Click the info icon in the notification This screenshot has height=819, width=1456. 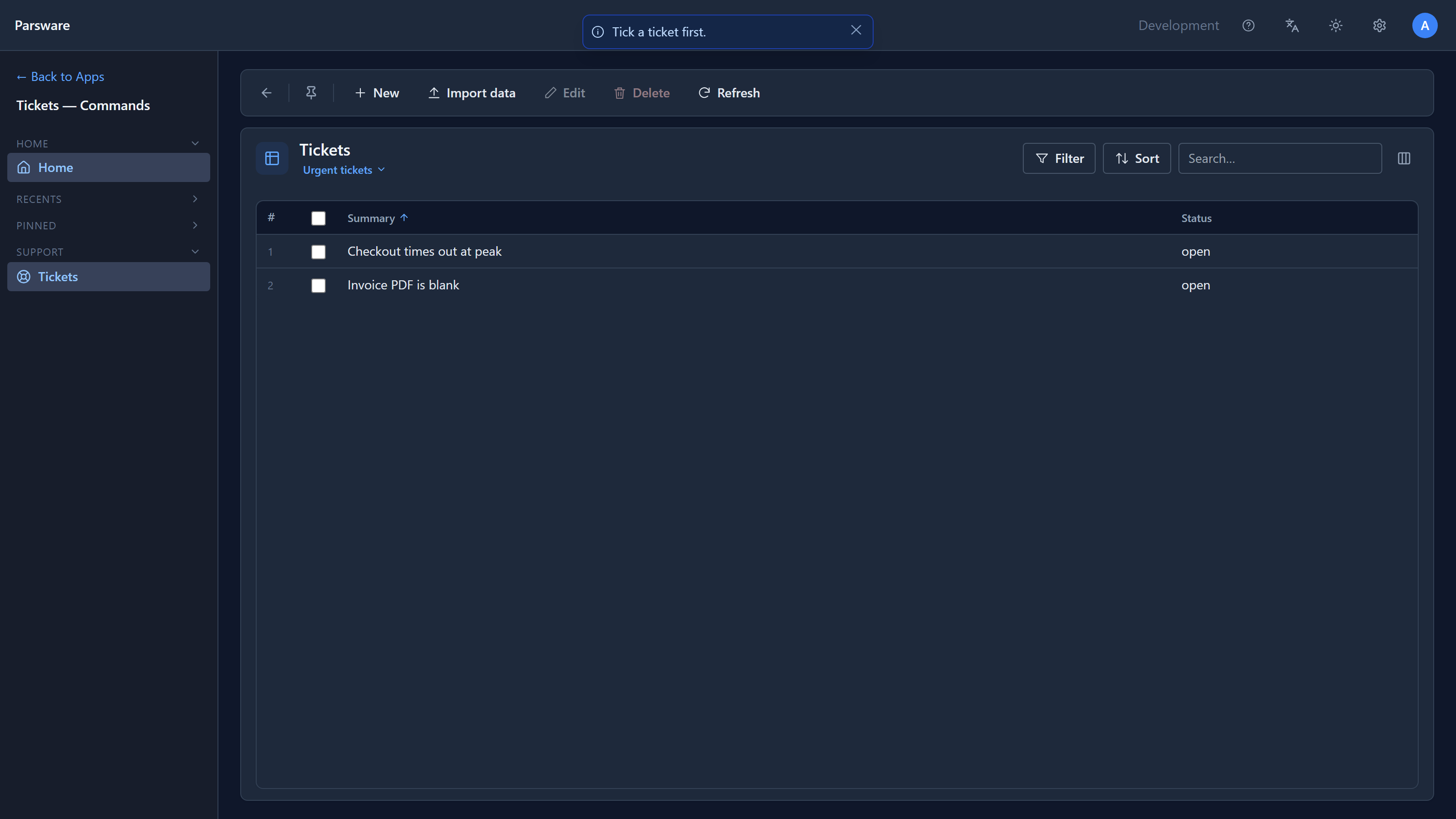point(597,32)
